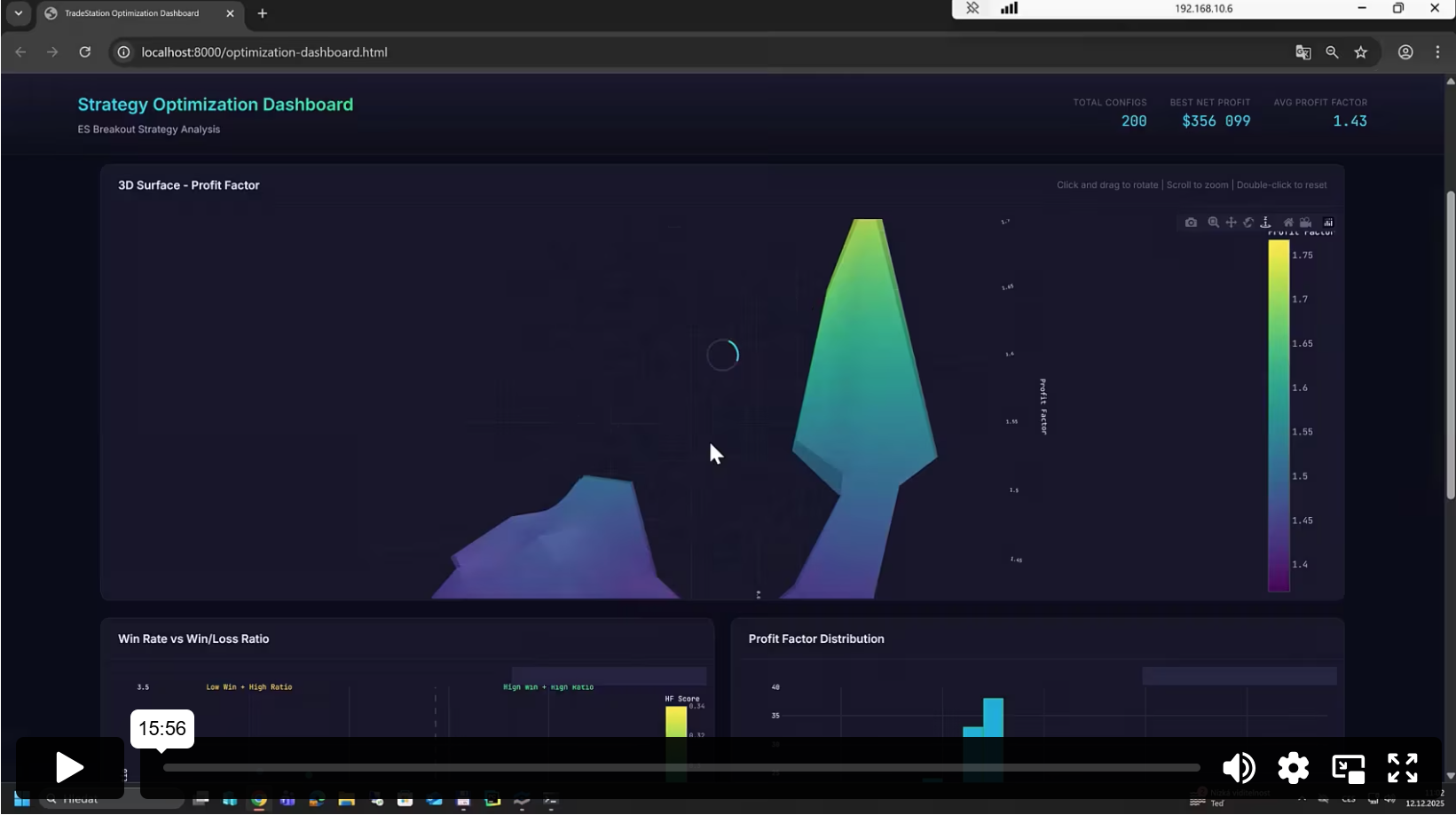Click the 'Low Win + High Ratio' annotation
This screenshot has width=1456, height=815.
click(249, 687)
